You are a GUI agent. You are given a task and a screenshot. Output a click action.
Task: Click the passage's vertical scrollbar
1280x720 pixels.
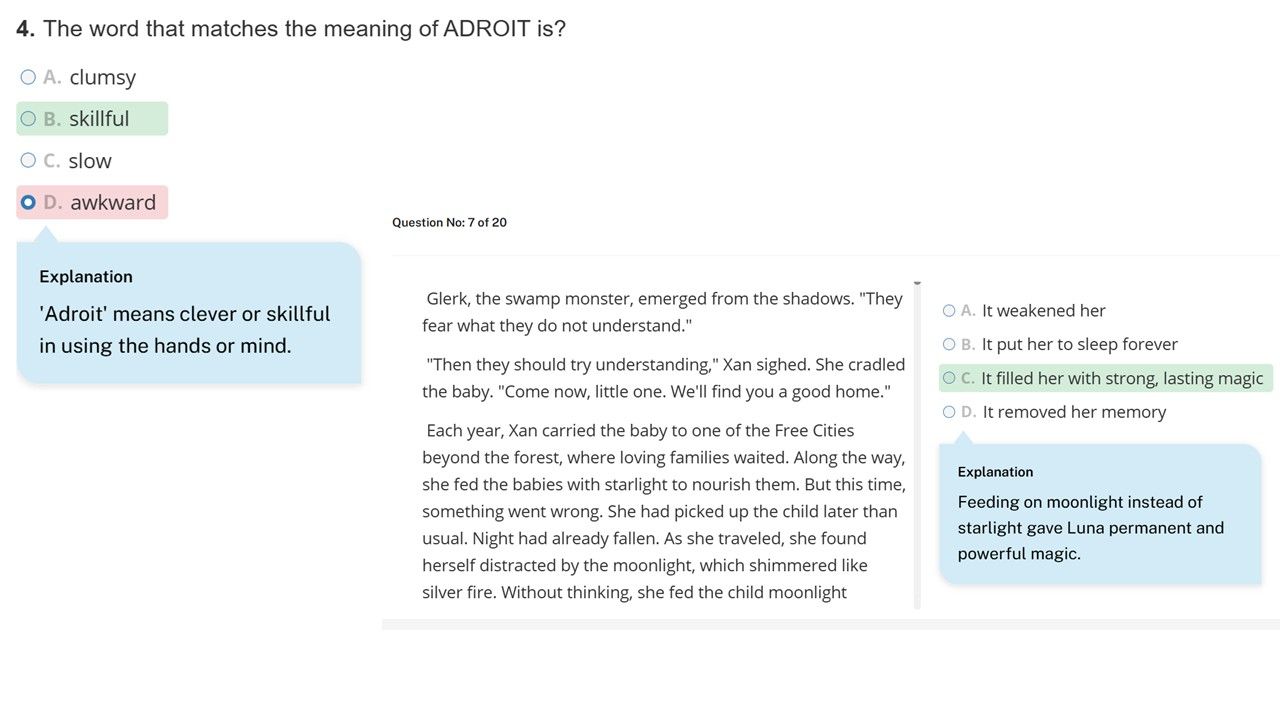click(917, 450)
